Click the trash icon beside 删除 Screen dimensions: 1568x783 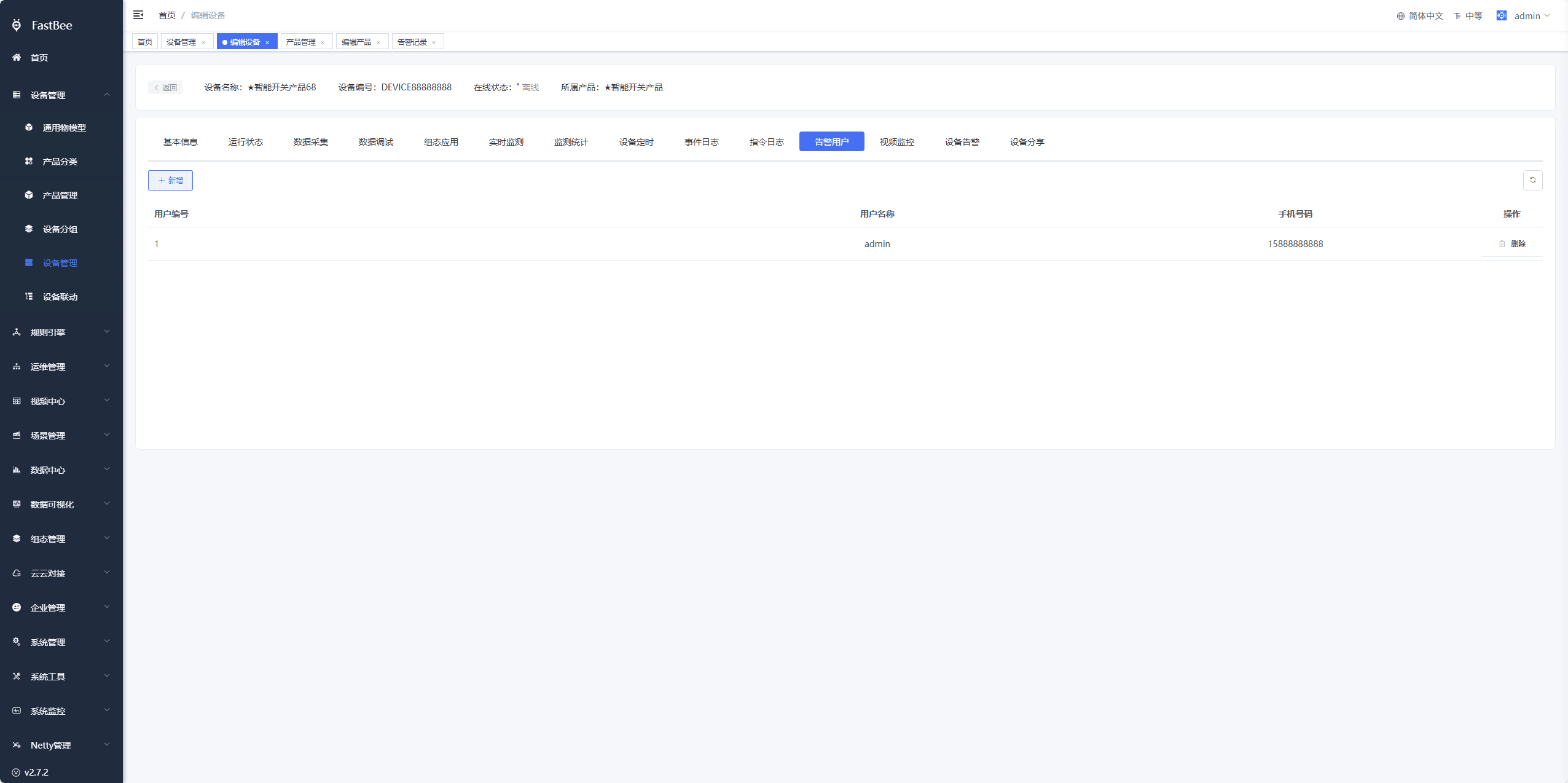[1502, 244]
